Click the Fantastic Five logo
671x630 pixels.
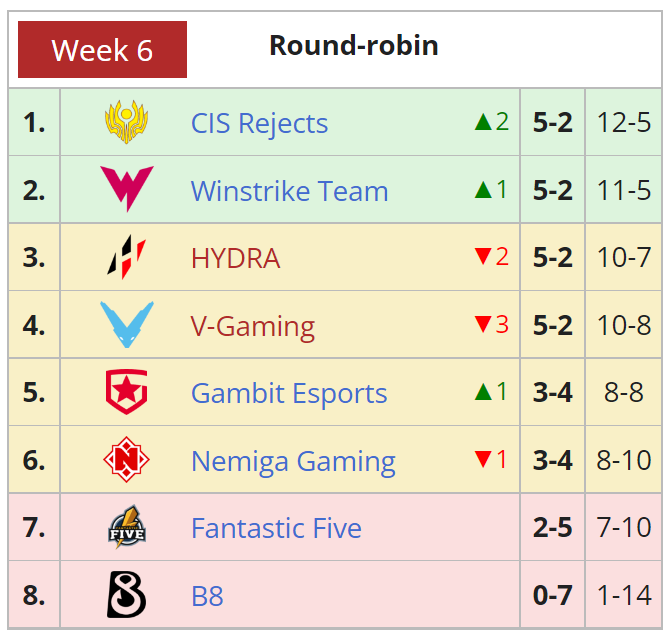click(x=127, y=527)
